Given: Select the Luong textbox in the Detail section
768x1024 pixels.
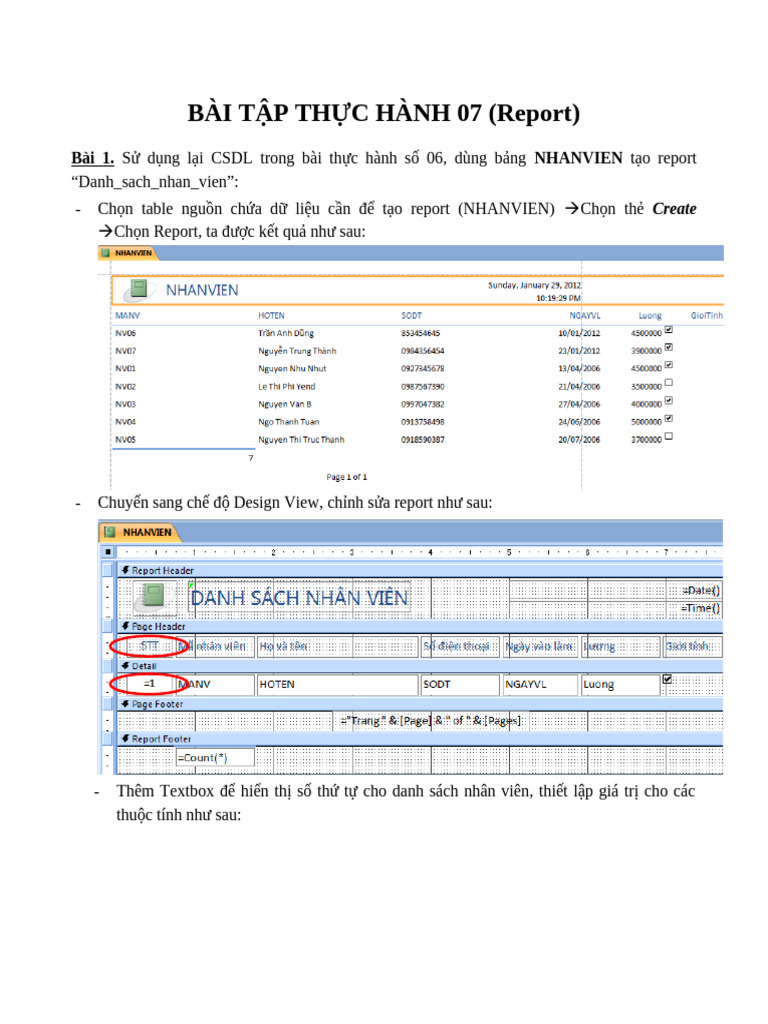Looking at the screenshot, I should pos(620,684).
